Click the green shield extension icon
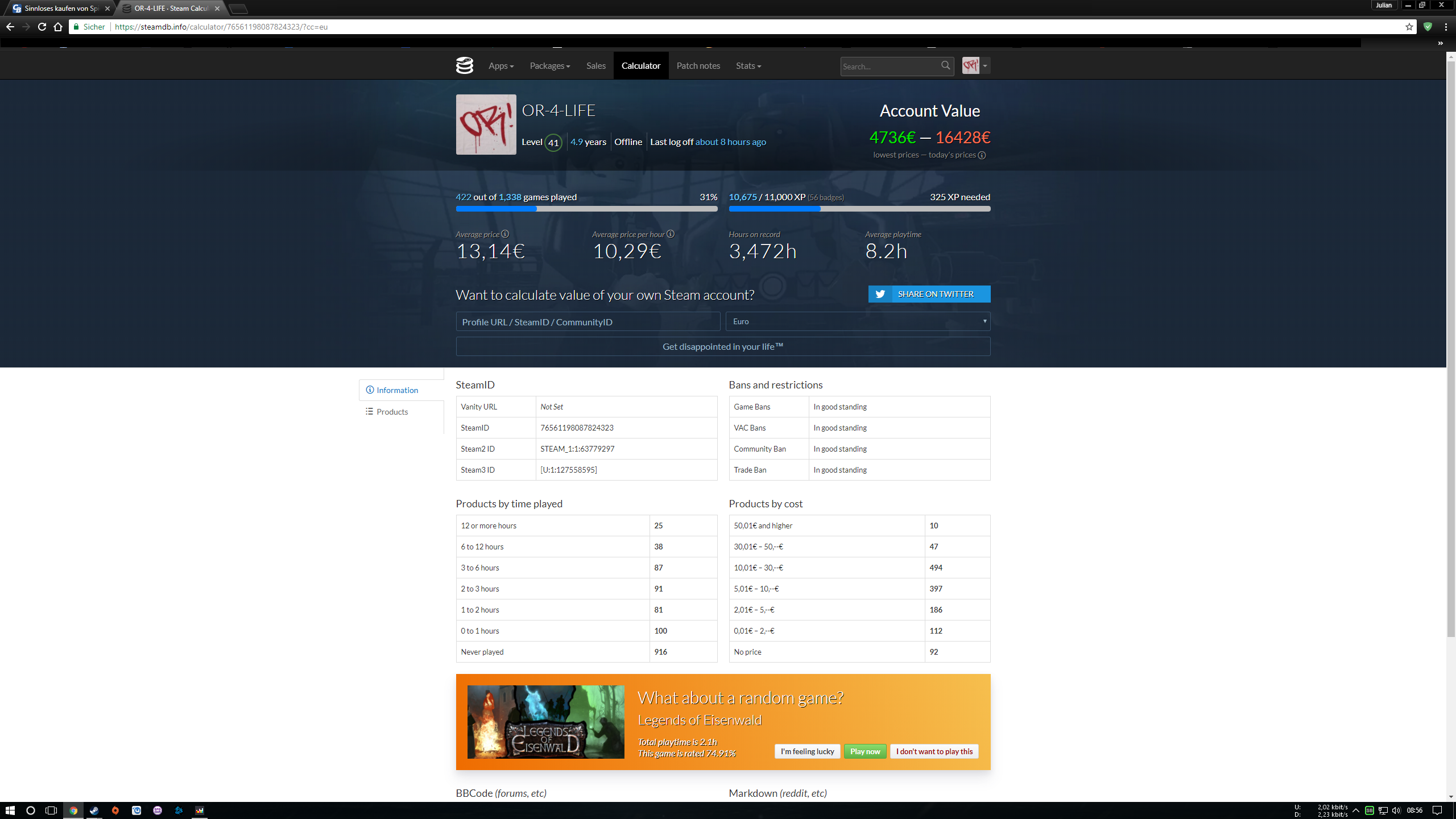1456x819 pixels. [x=1428, y=27]
